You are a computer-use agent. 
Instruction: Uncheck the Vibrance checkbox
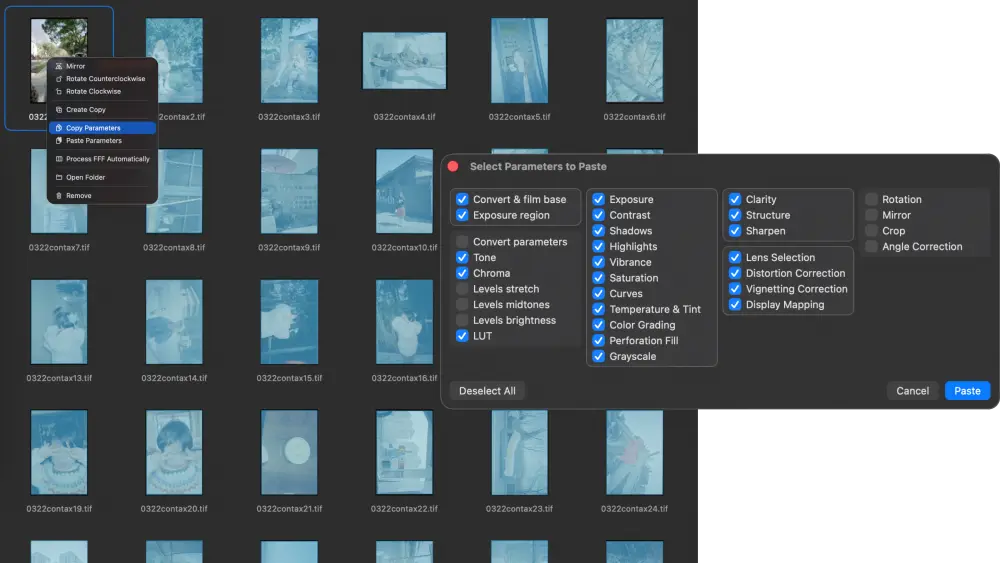tap(599, 262)
